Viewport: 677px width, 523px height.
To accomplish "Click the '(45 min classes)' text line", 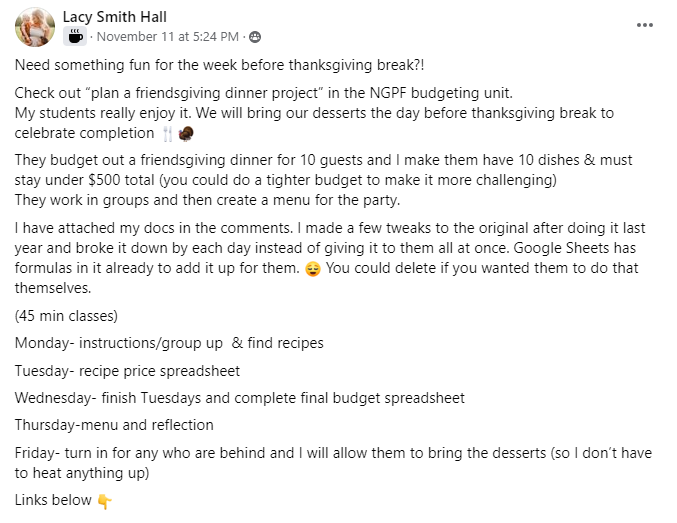I will (x=66, y=316).
